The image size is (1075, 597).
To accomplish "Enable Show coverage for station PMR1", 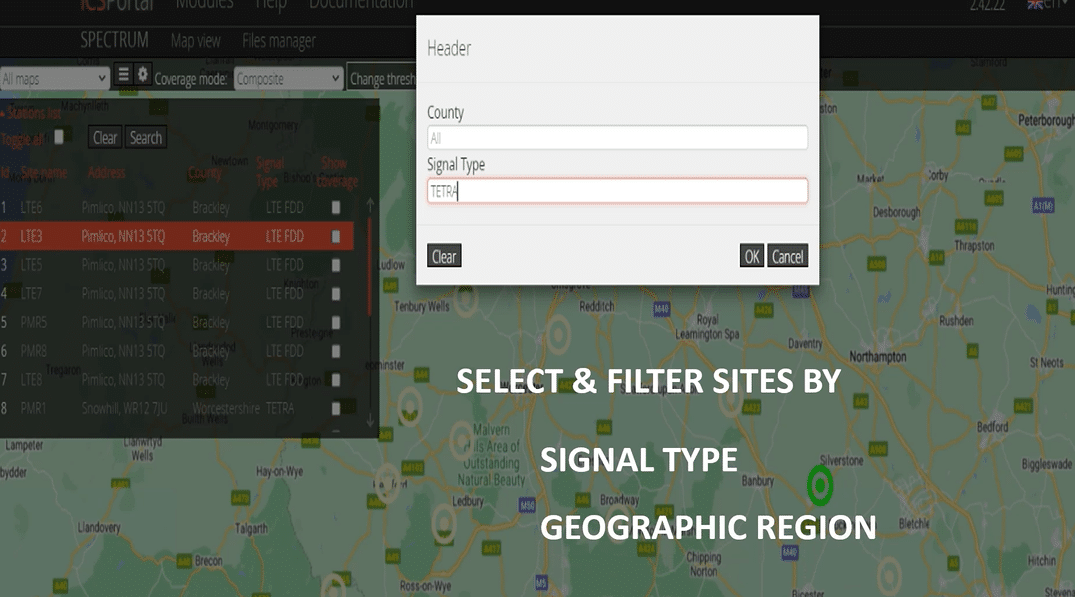I will [x=336, y=409].
